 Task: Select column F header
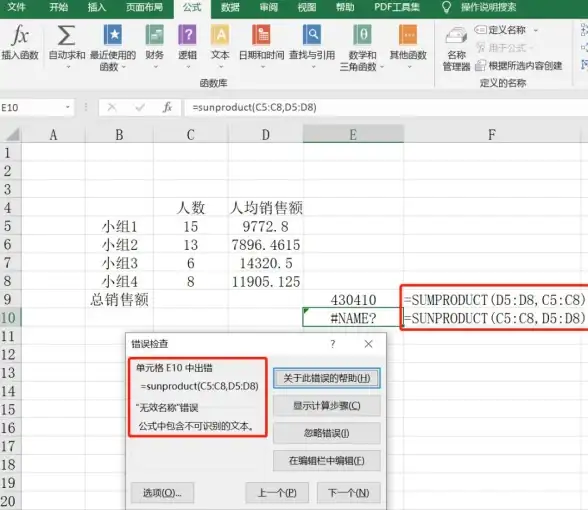tap(492, 135)
